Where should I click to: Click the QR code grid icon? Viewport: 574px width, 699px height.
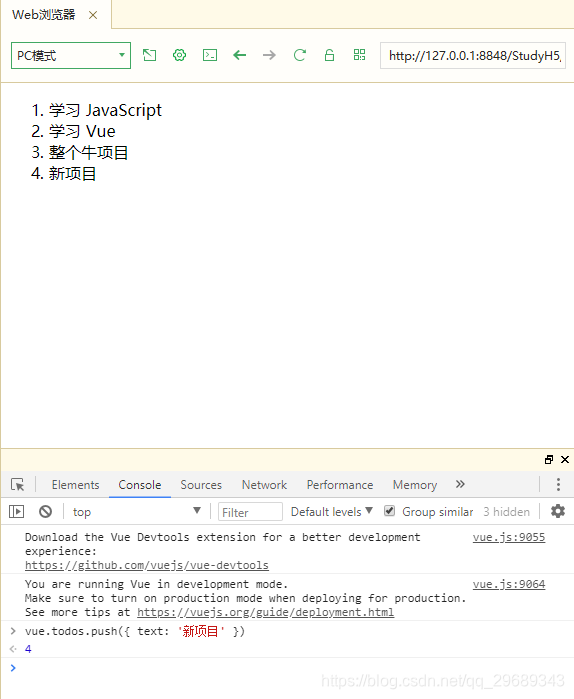(359, 55)
